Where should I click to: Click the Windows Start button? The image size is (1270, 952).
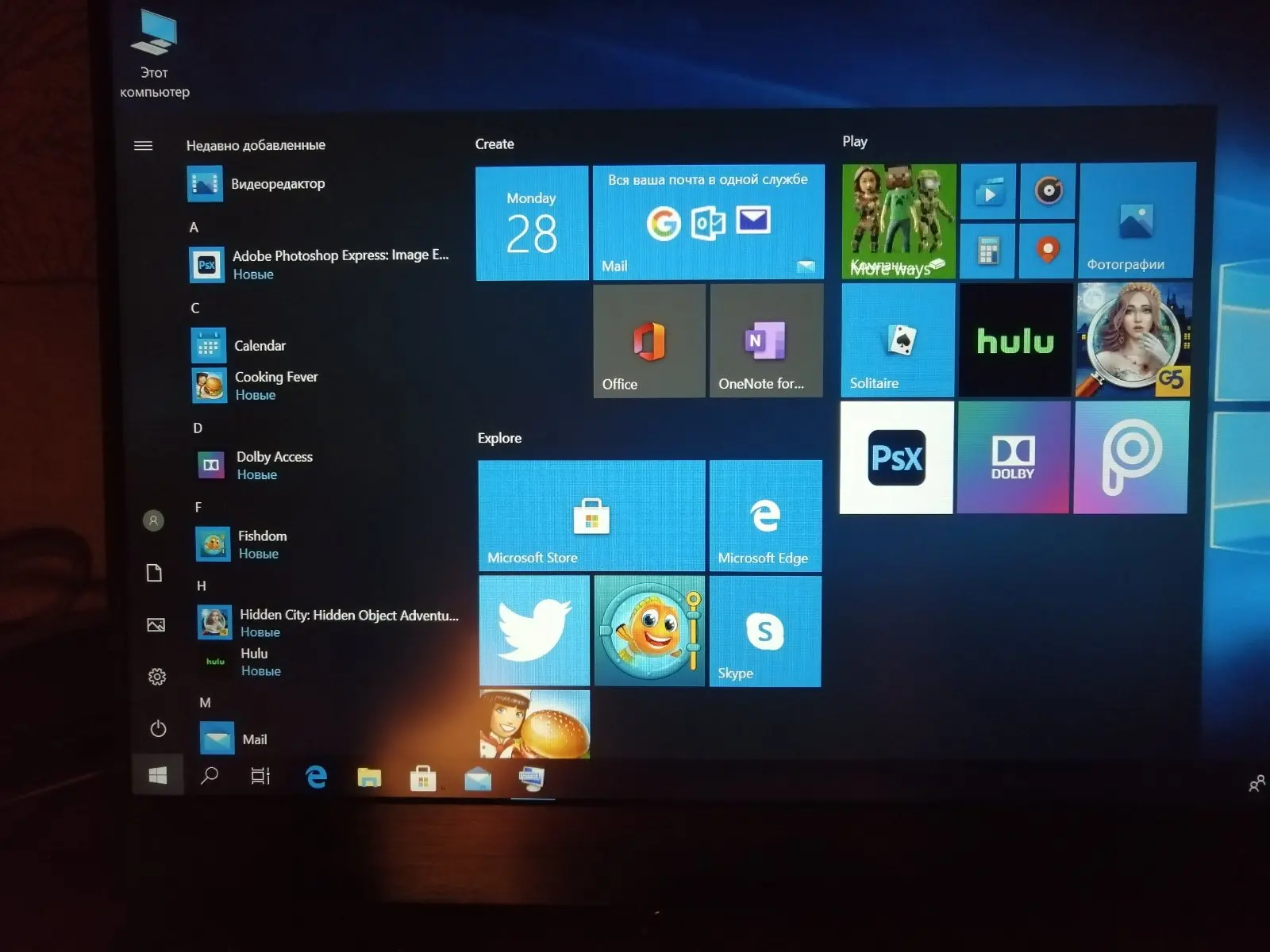(x=158, y=775)
